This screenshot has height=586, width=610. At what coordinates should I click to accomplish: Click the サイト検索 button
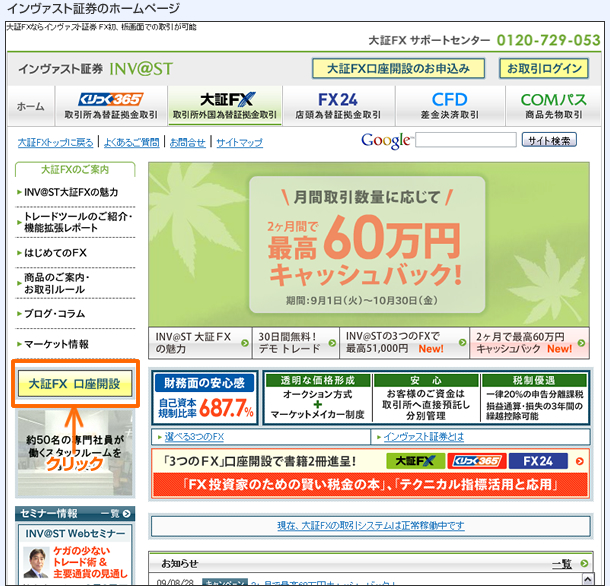pos(549,140)
